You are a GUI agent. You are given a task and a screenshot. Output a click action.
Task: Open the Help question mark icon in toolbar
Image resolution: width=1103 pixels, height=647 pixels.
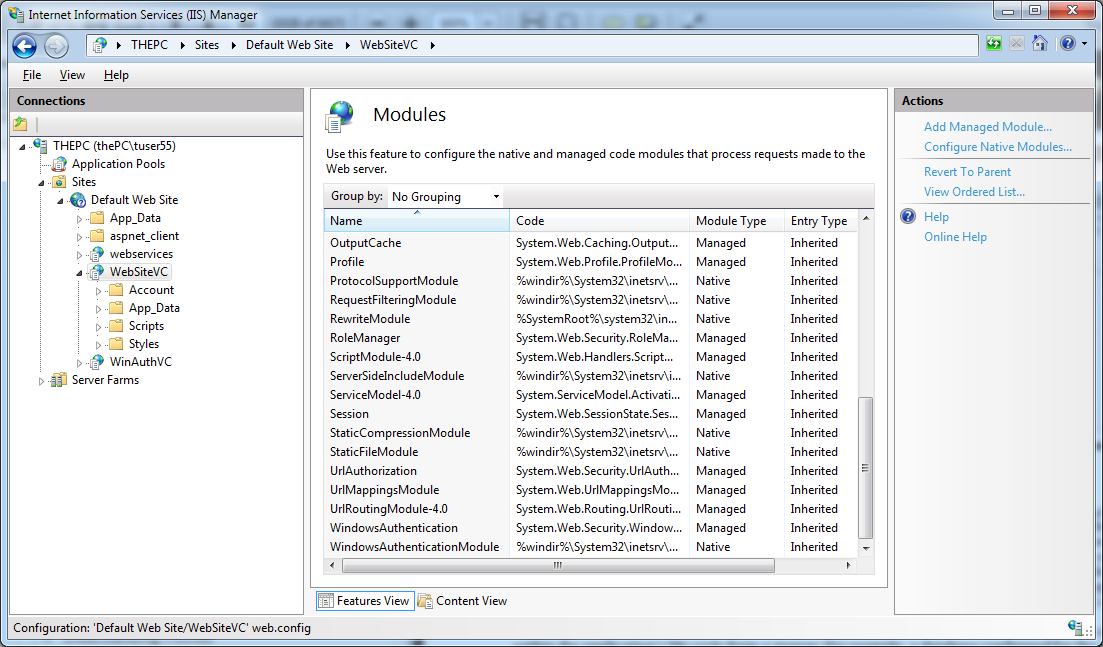point(1068,44)
